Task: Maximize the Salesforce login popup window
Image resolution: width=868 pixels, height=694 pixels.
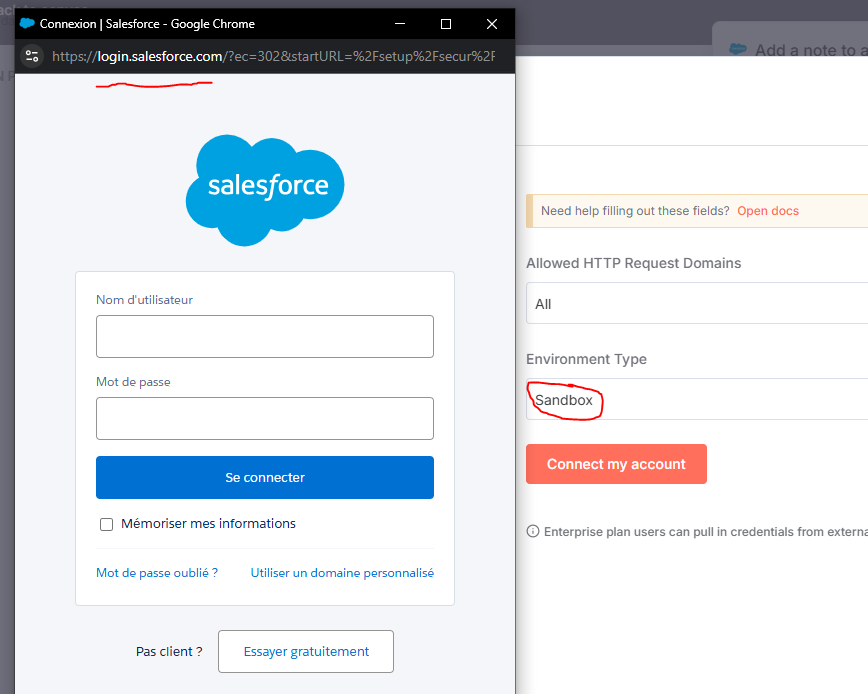Action: click(x=446, y=24)
